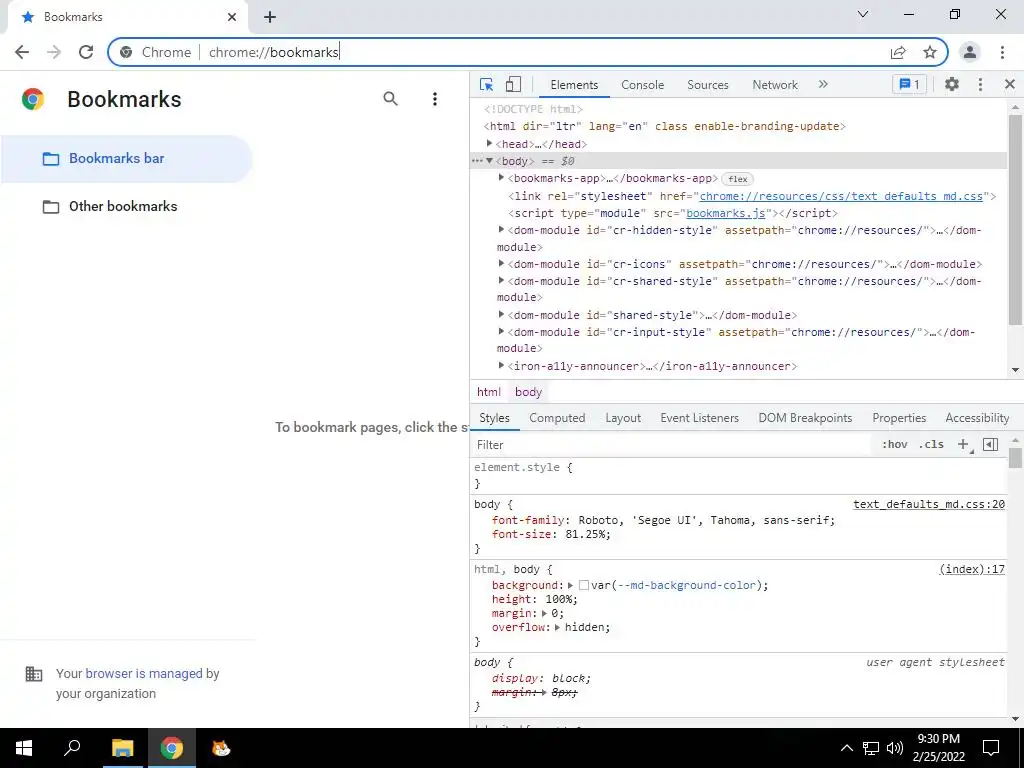
Task: Activate the inspect element picker tool
Action: coord(486,84)
